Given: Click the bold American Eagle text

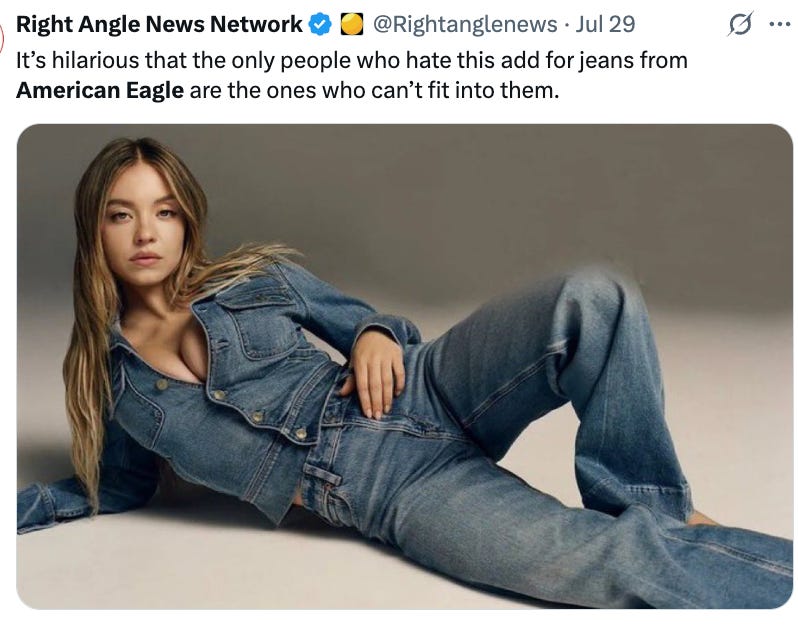Looking at the screenshot, I should (x=100, y=91).
